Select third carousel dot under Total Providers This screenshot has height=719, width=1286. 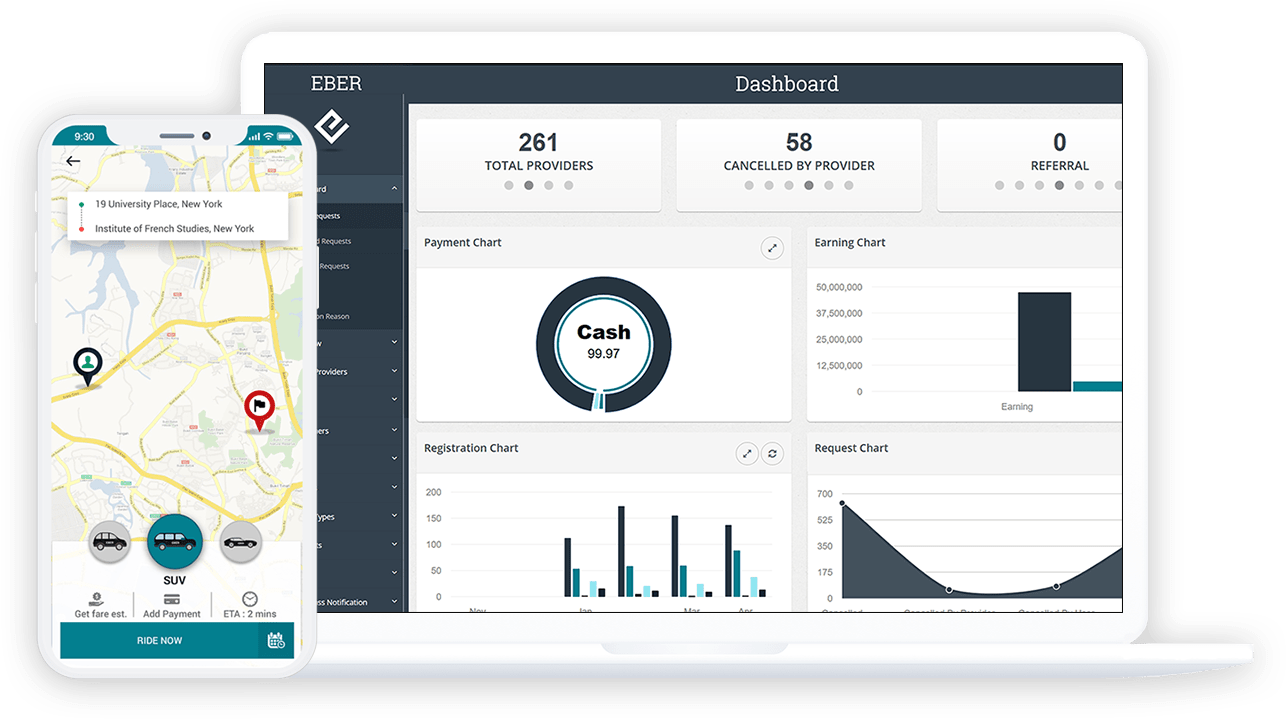pyautogui.click(x=549, y=185)
